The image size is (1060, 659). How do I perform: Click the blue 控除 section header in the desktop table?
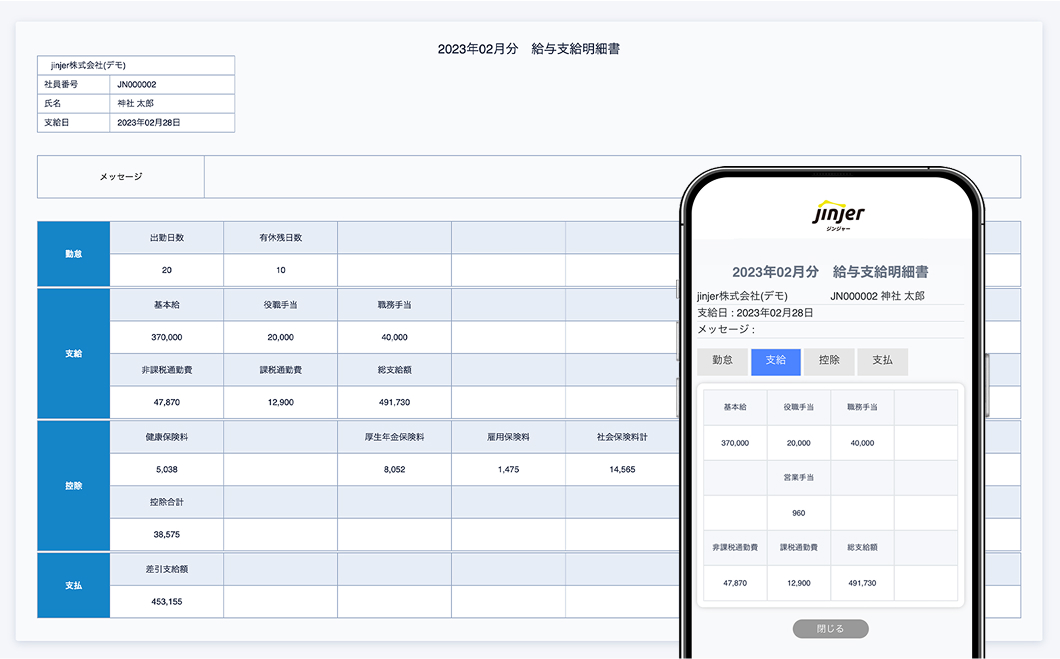pos(73,485)
